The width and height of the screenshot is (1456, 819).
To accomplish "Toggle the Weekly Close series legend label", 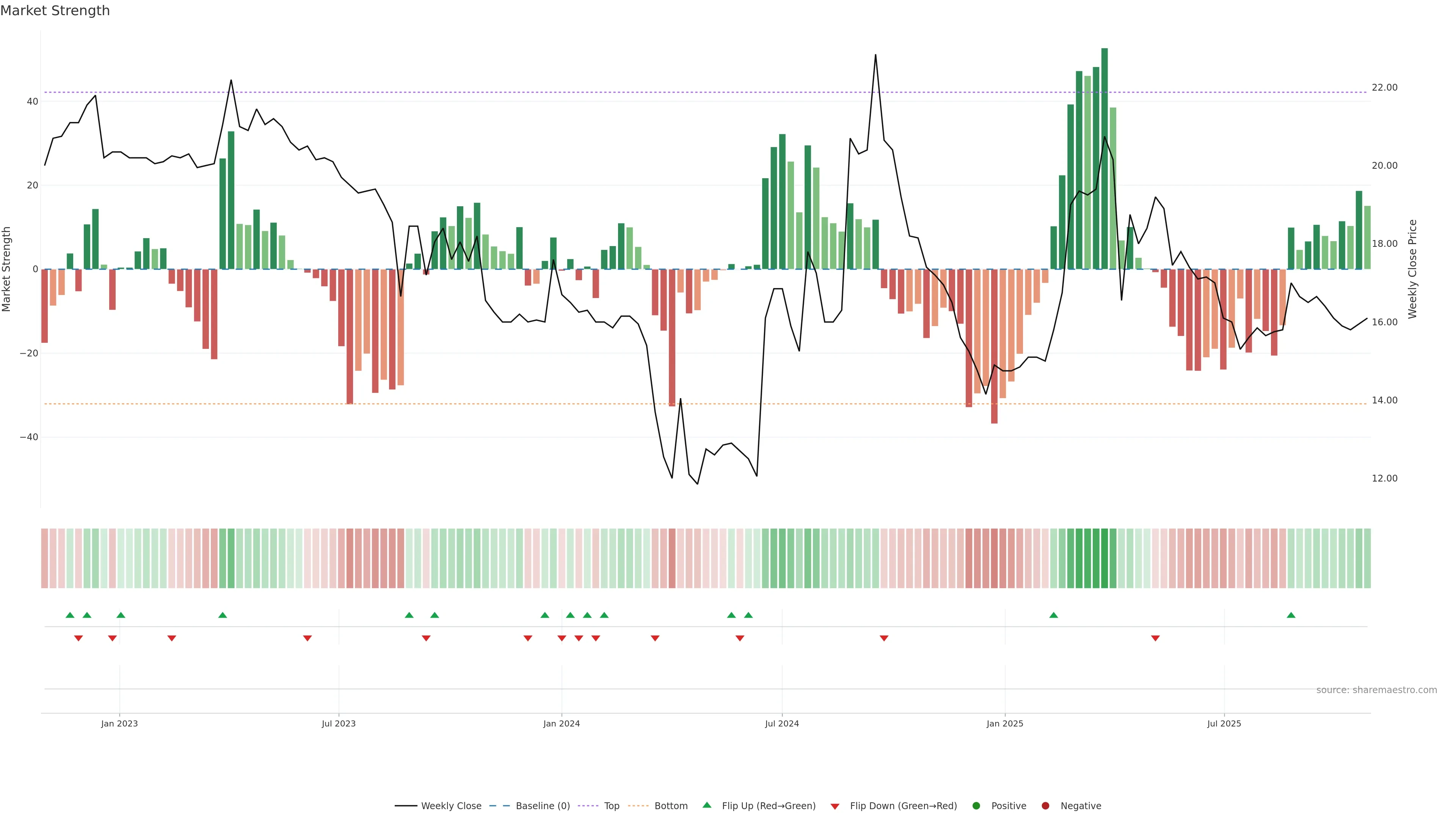I will click(x=451, y=806).
